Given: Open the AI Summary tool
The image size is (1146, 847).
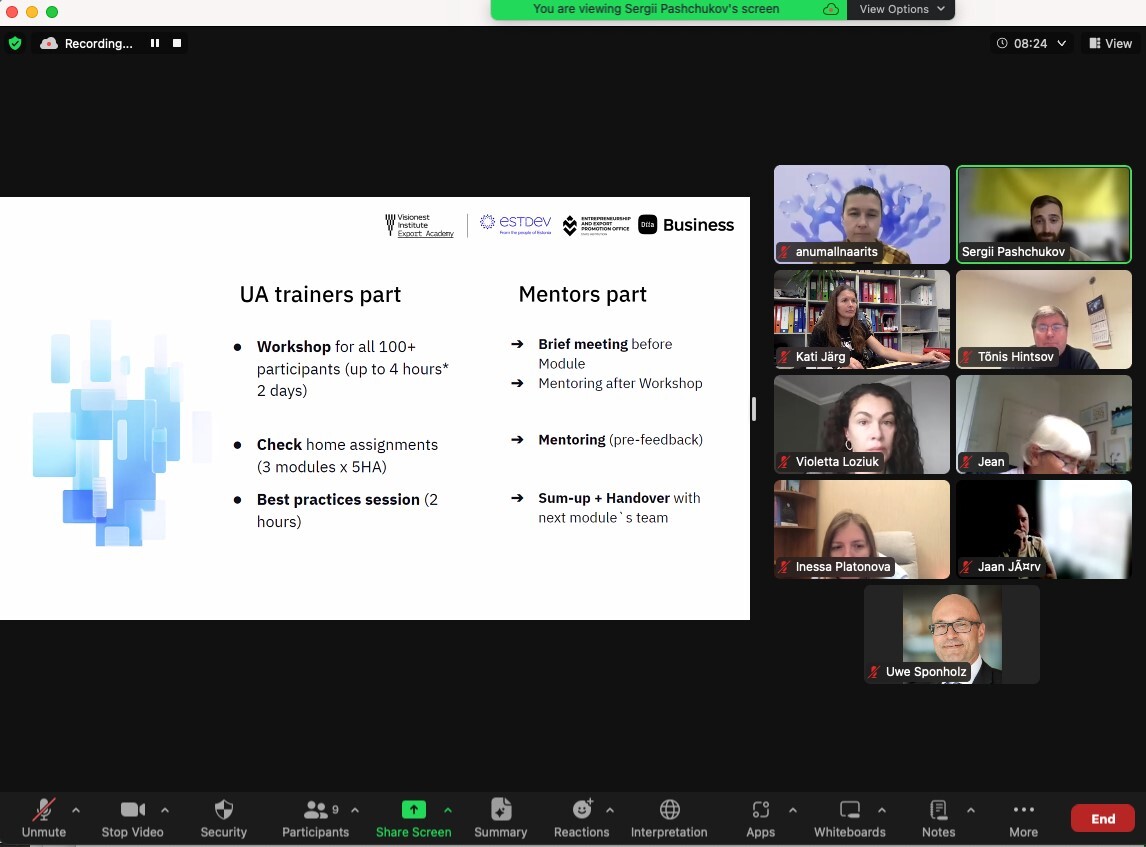Looking at the screenshot, I should (500, 818).
